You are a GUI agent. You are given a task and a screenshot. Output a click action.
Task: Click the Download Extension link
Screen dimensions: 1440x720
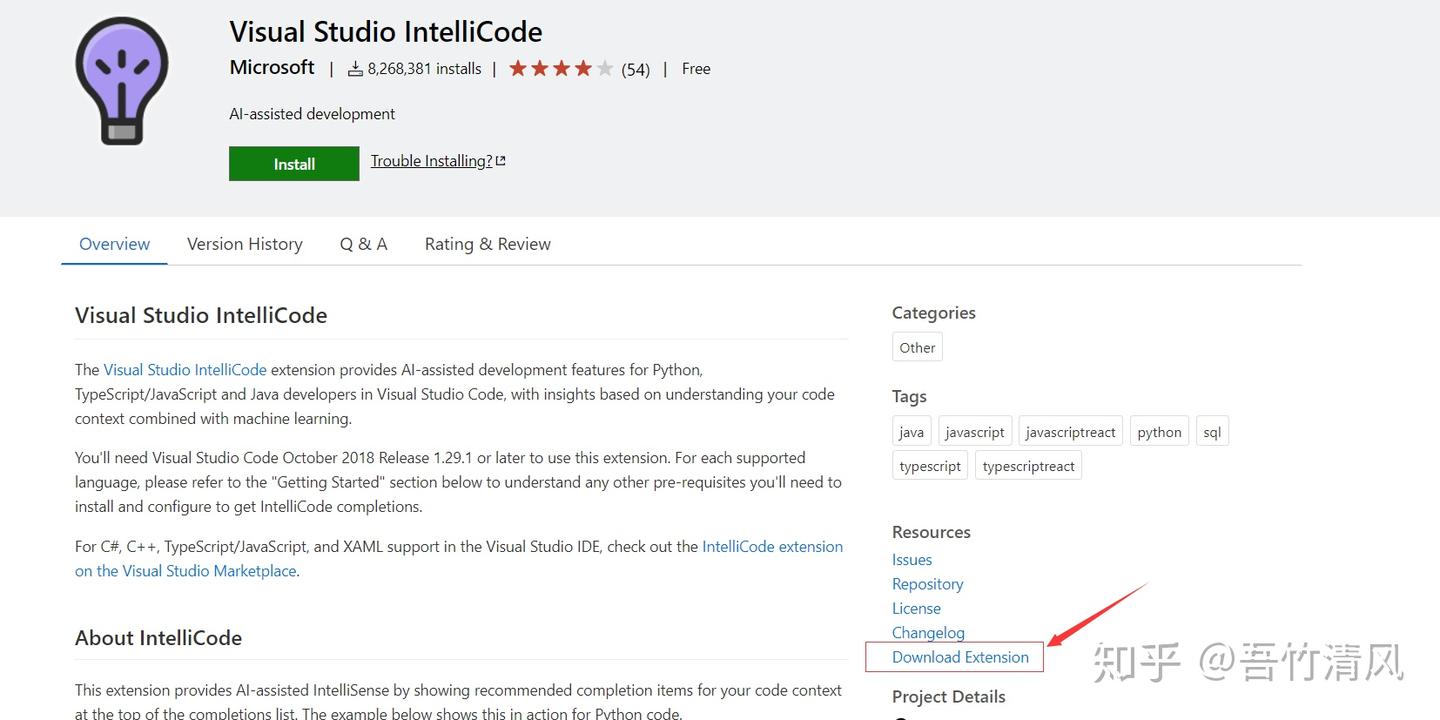pyautogui.click(x=960, y=657)
